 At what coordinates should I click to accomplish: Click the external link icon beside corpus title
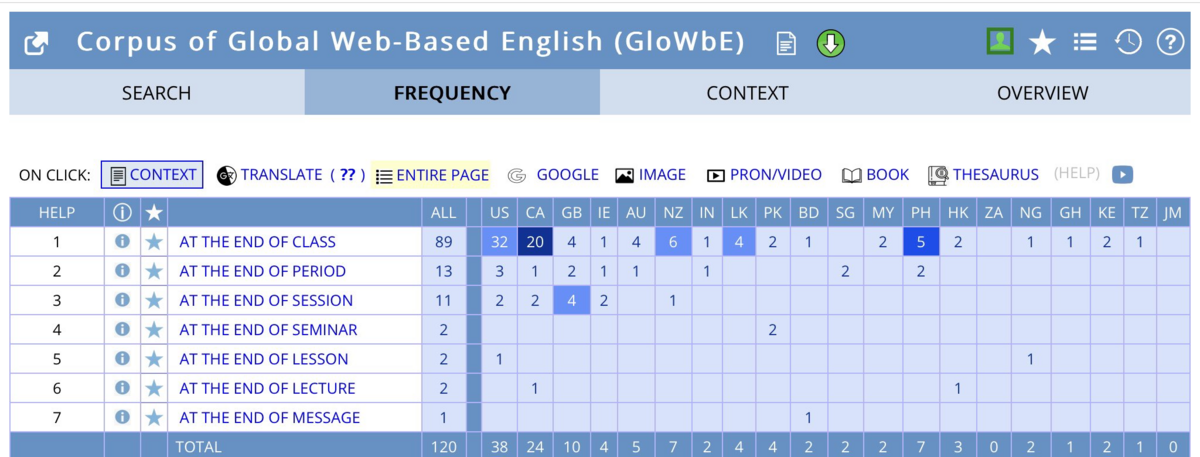pyautogui.click(x=37, y=43)
